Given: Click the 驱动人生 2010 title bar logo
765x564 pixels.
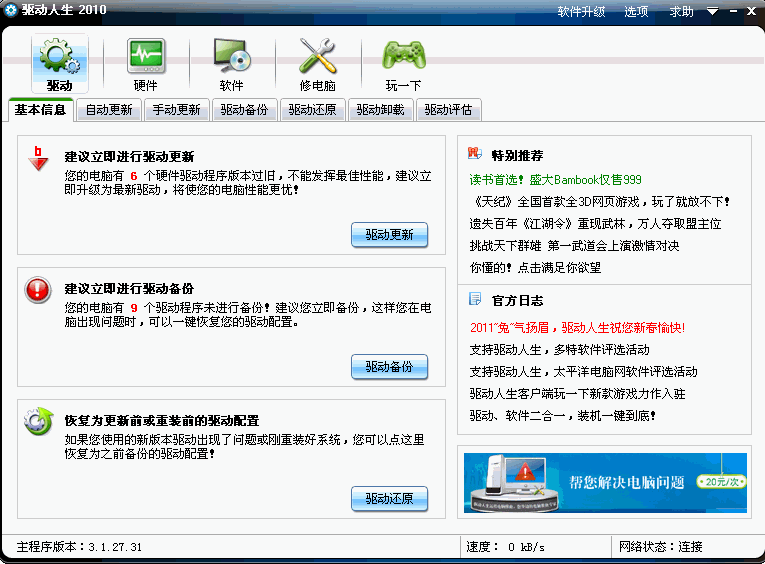Looking at the screenshot, I should (11, 10).
